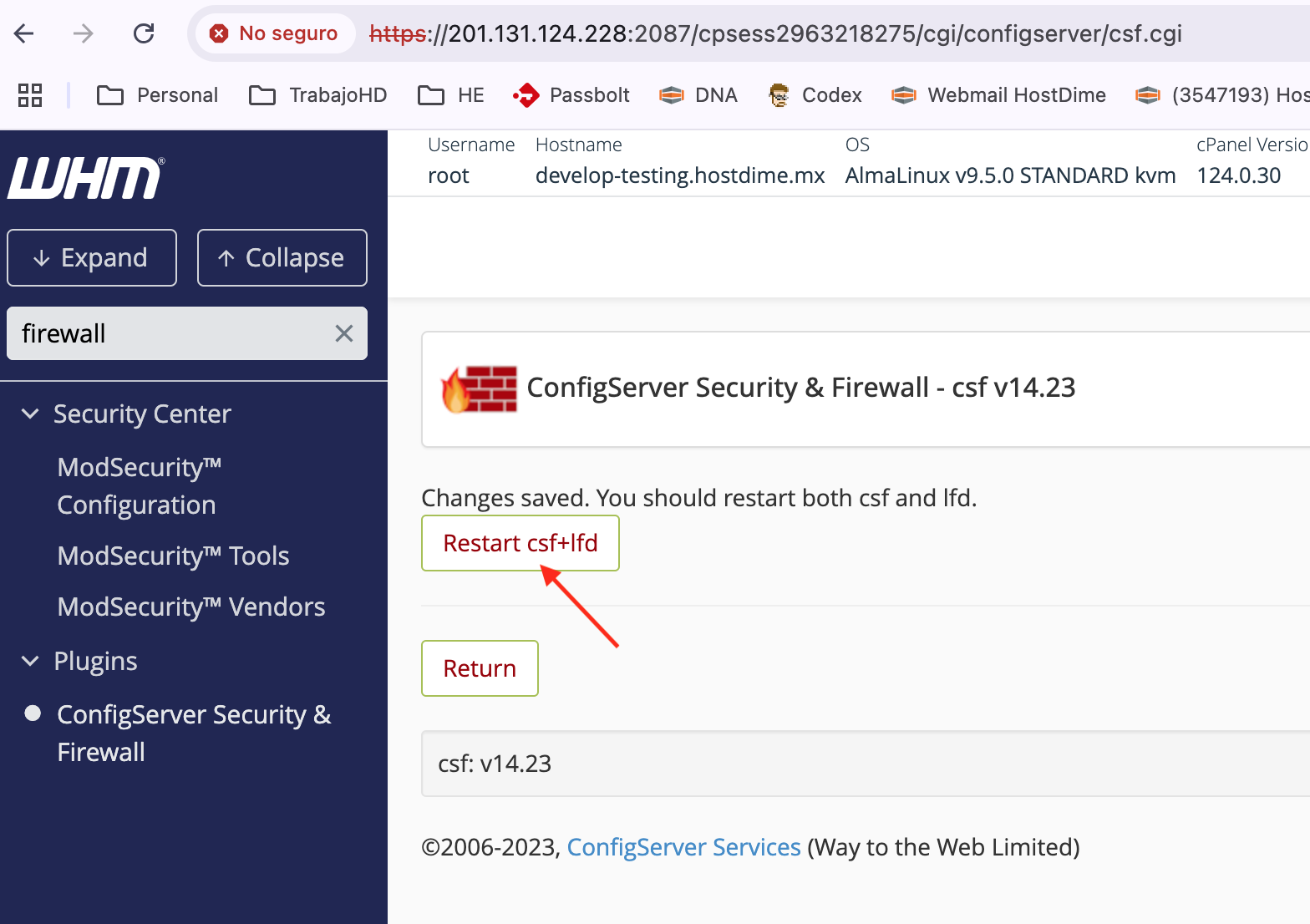Click the No seguro security warning badge

click(275, 33)
